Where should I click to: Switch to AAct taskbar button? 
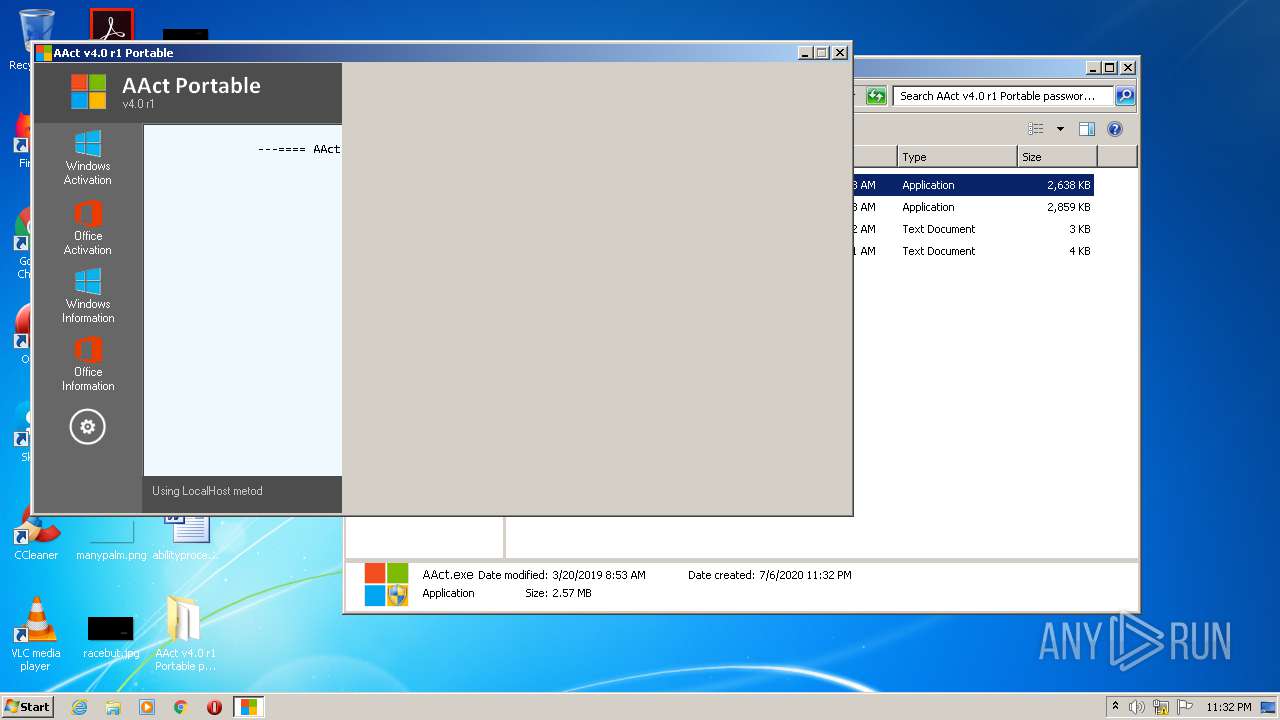[x=248, y=707]
